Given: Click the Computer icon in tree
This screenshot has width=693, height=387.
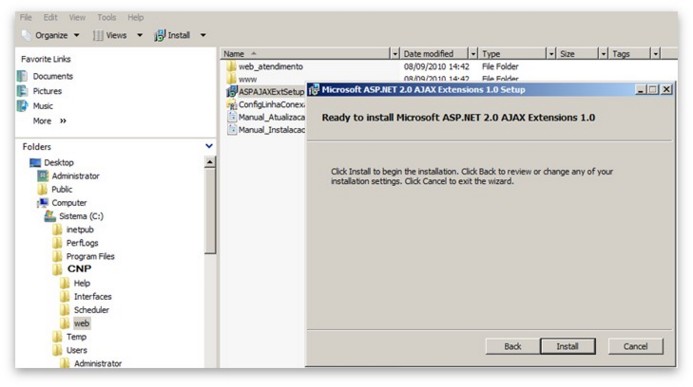Looking at the screenshot, I should 43,203.
